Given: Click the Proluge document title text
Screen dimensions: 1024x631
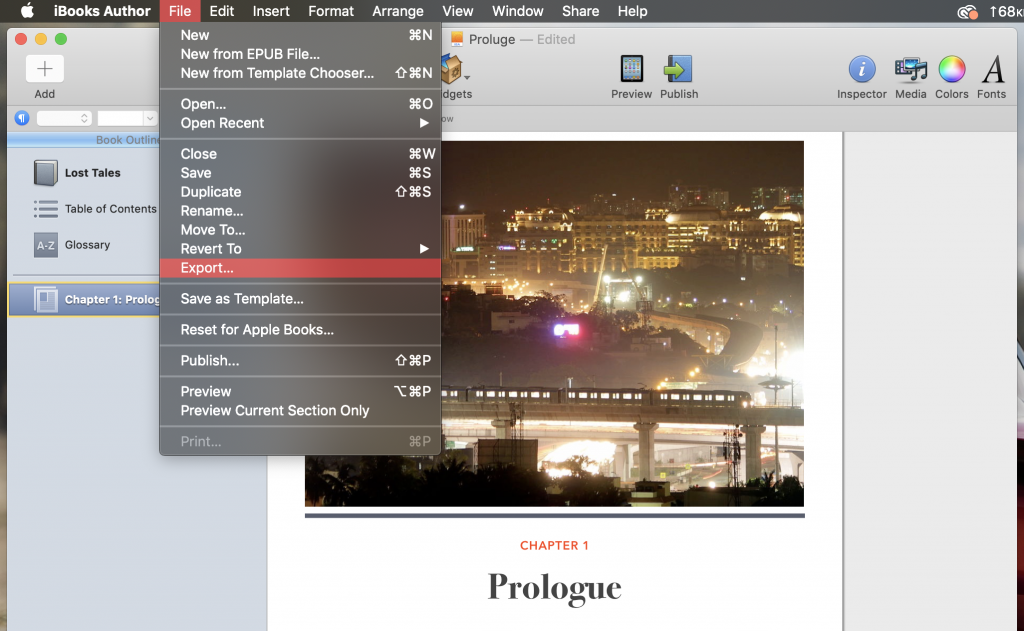Looking at the screenshot, I should (492, 39).
